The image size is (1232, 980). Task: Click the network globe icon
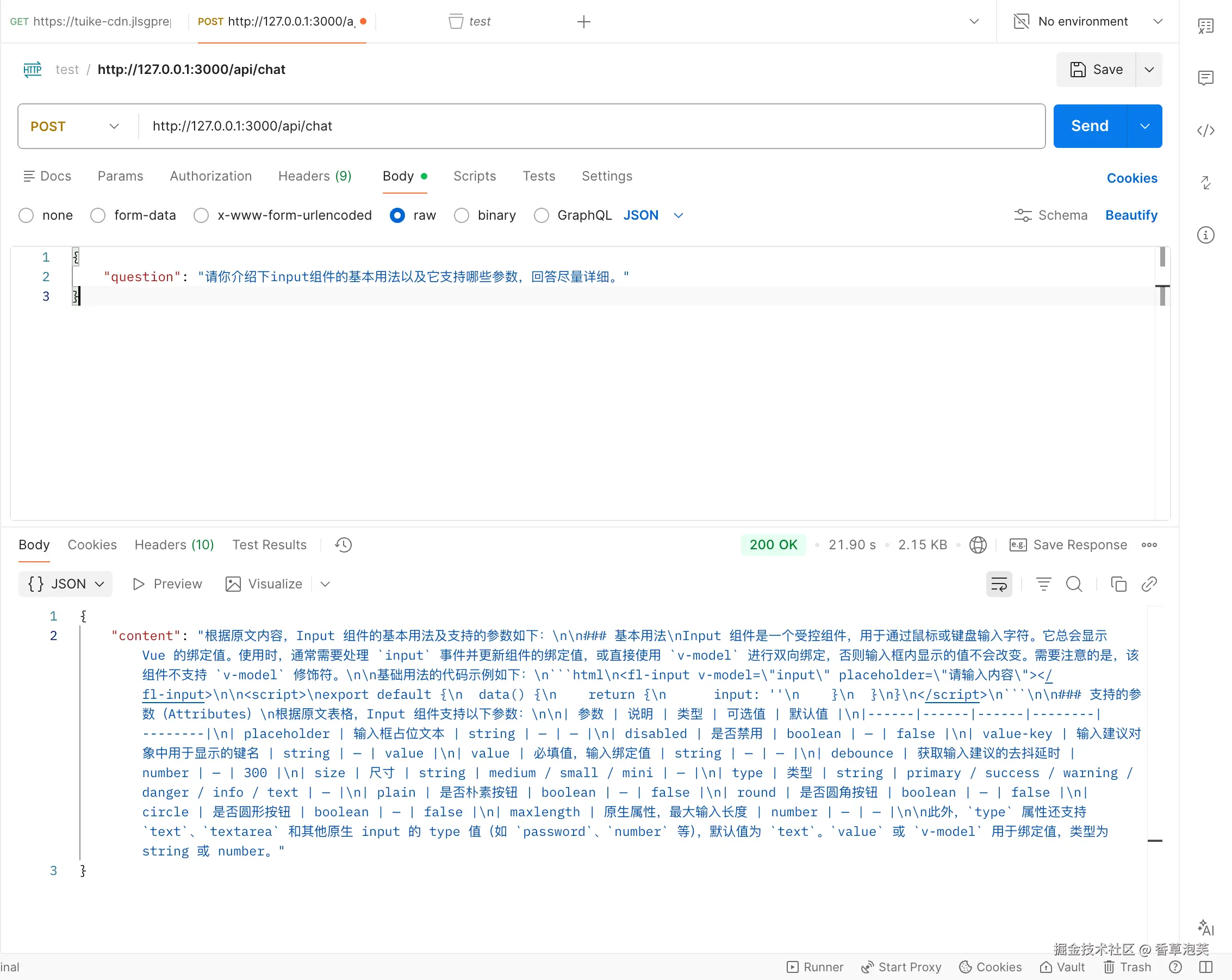(978, 544)
